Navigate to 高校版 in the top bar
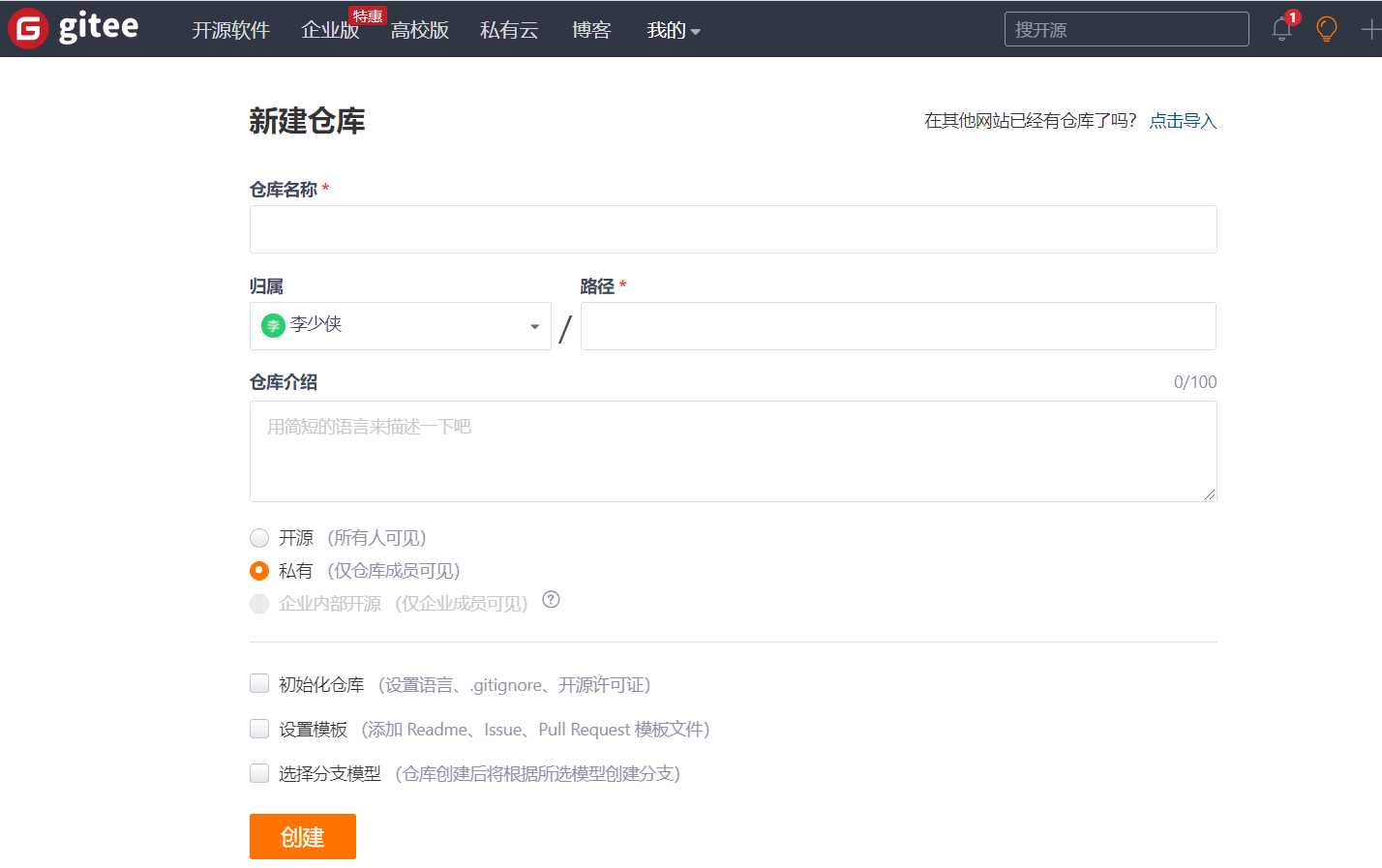1382x868 pixels. point(419,30)
